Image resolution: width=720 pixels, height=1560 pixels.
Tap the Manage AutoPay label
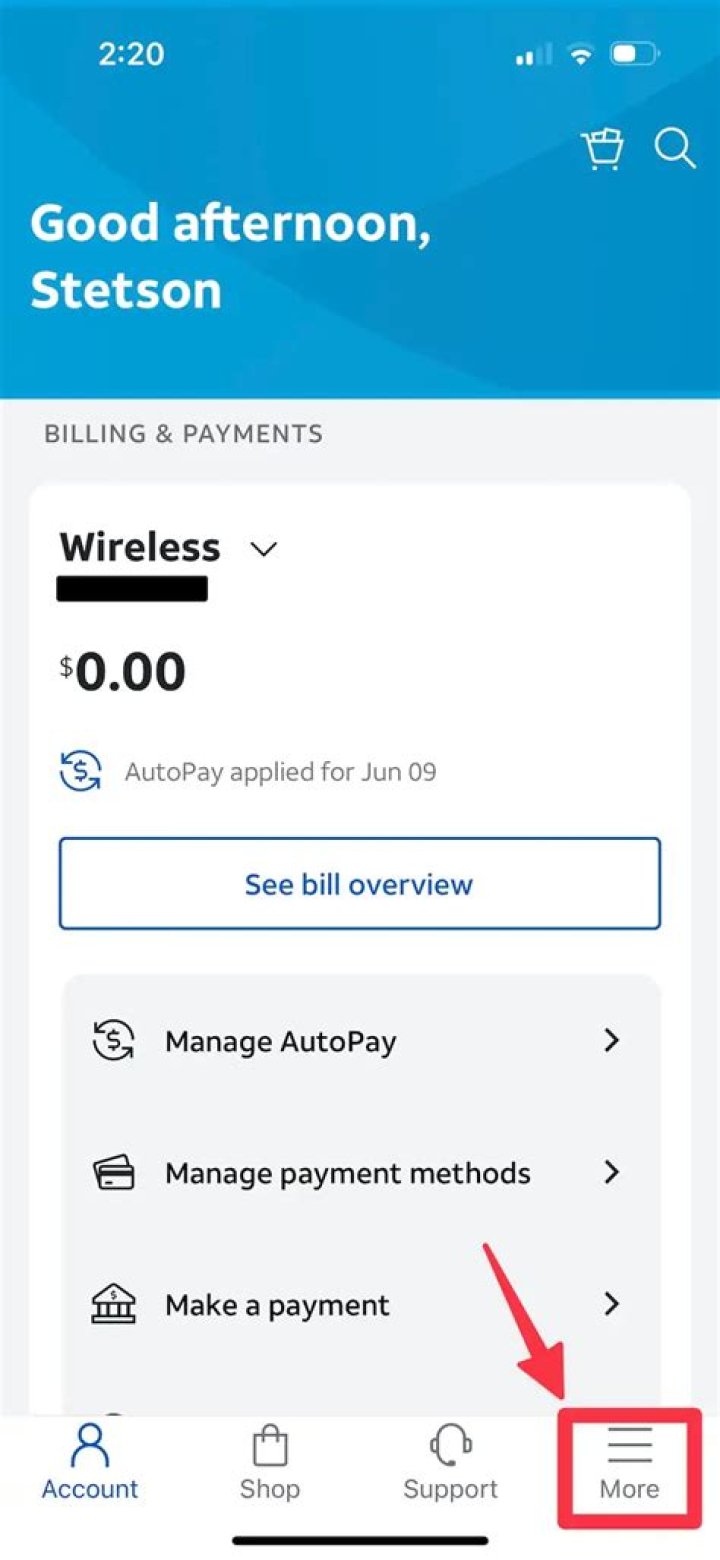(280, 1041)
